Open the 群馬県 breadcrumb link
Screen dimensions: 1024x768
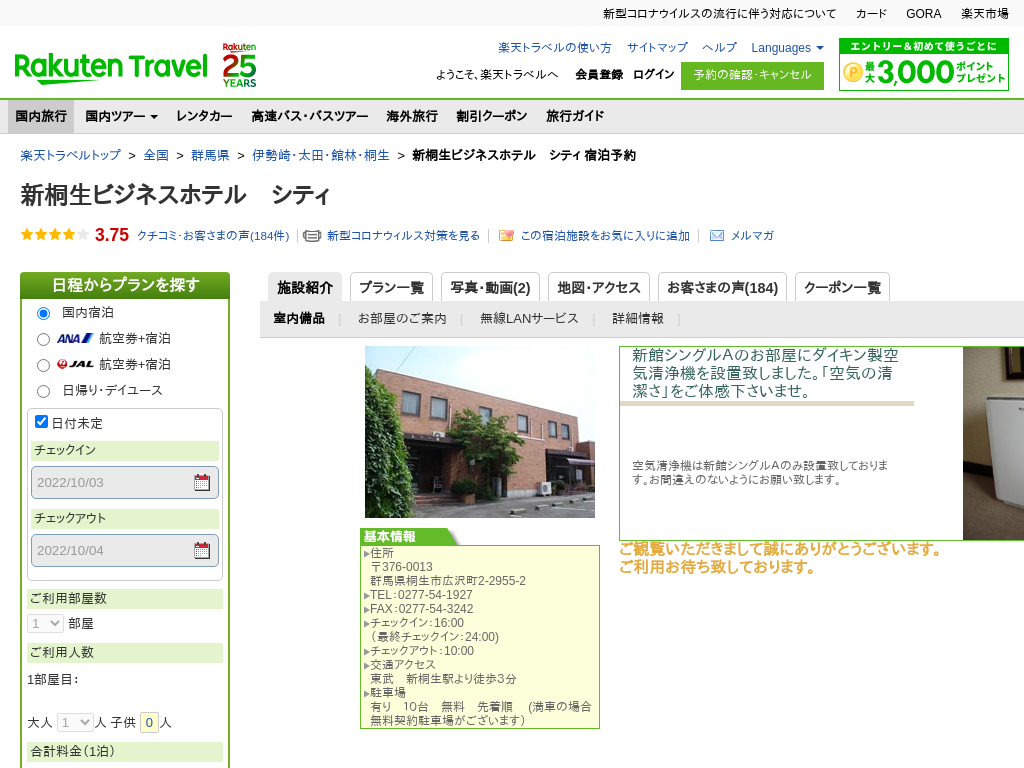pyautogui.click(x=210, y=156)
